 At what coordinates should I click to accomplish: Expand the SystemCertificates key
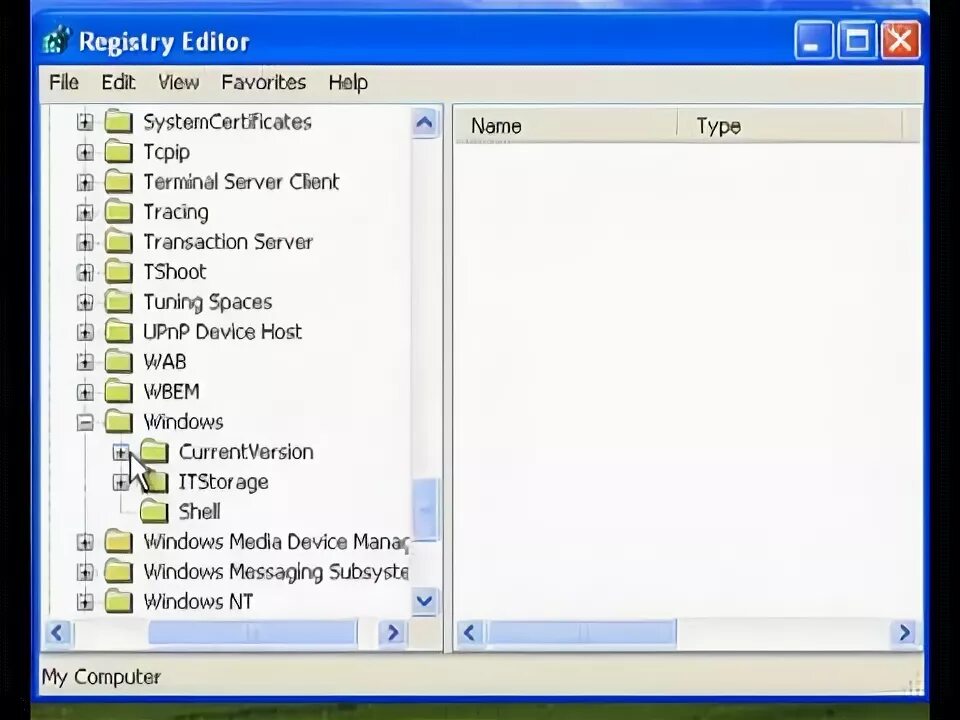coord(85,122)
